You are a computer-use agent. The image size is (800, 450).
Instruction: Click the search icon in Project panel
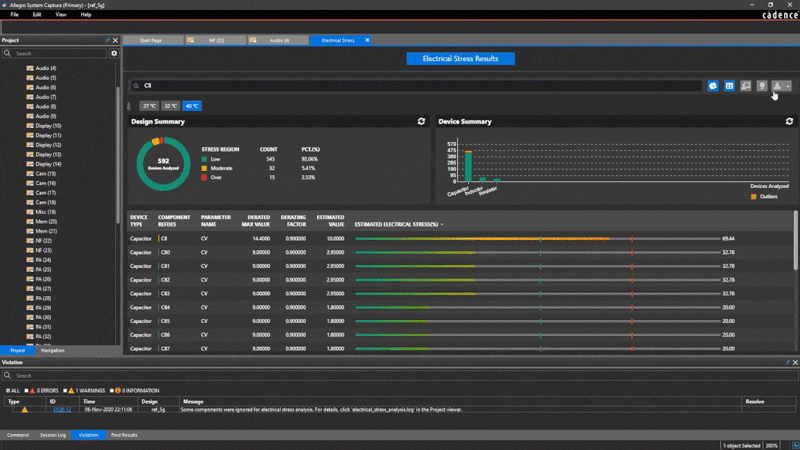tap(7, 53)
